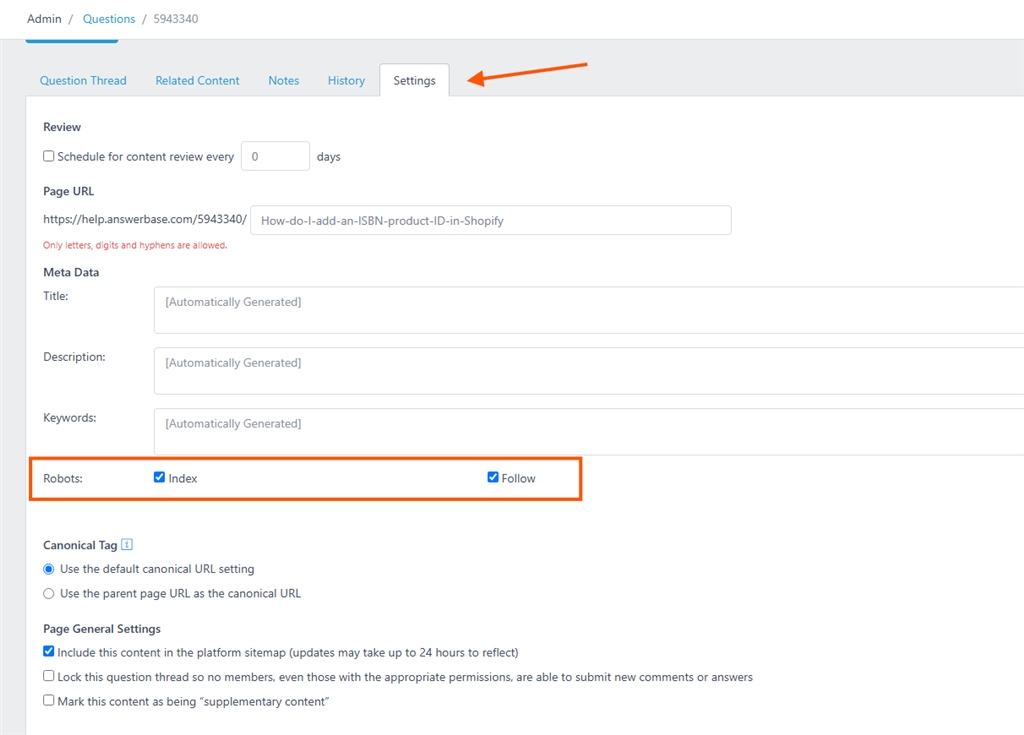Toggle Schedule for content review checkbox
The width and height of the screenshot is (1024, 735).
[48, 156]
